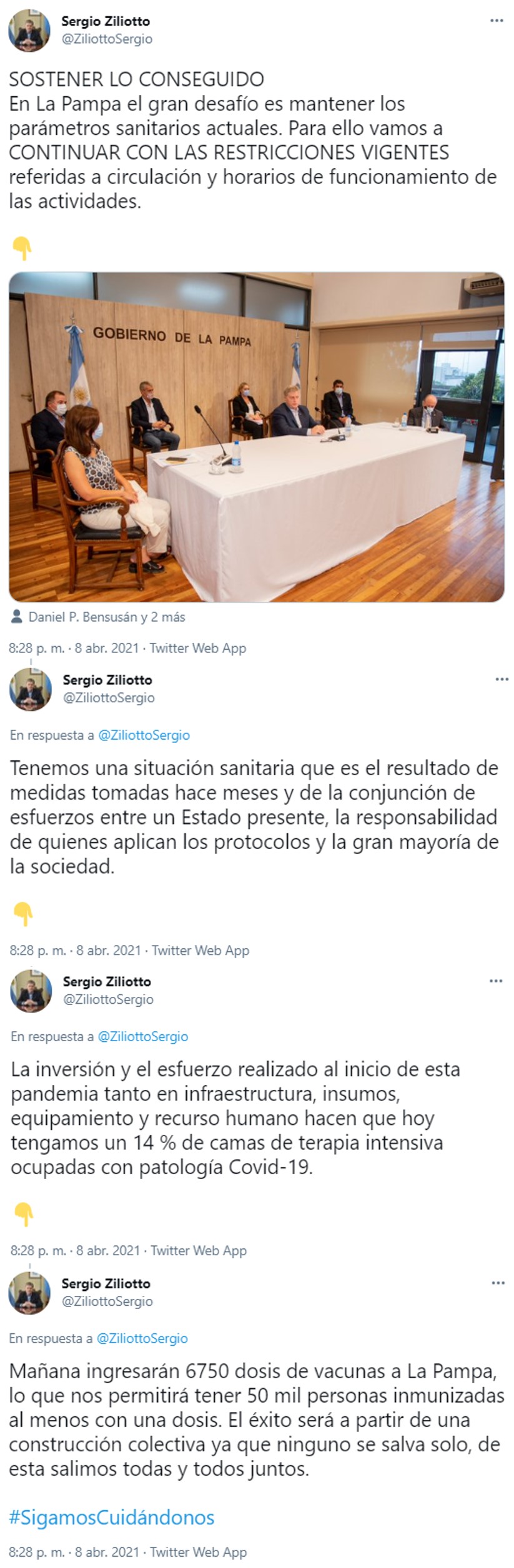Click @ZiliottoSergio reply link in second tweet
514x1568 pixels.
(x=144, y=735)
